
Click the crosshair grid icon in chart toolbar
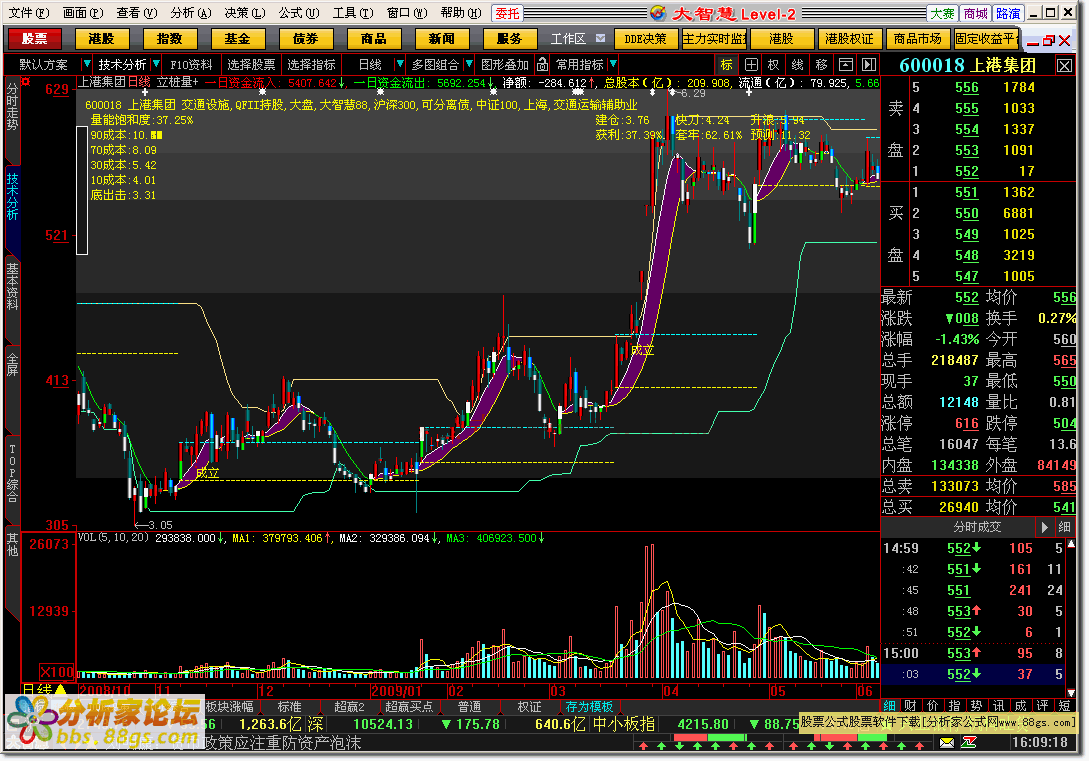(x=751, y=65)
